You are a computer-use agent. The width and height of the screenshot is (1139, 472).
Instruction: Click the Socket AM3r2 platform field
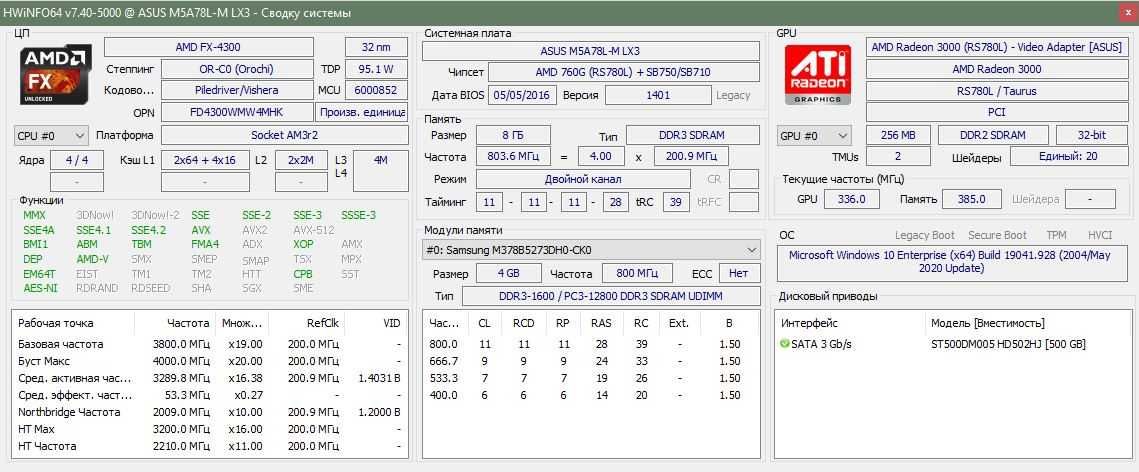point(285,136)
